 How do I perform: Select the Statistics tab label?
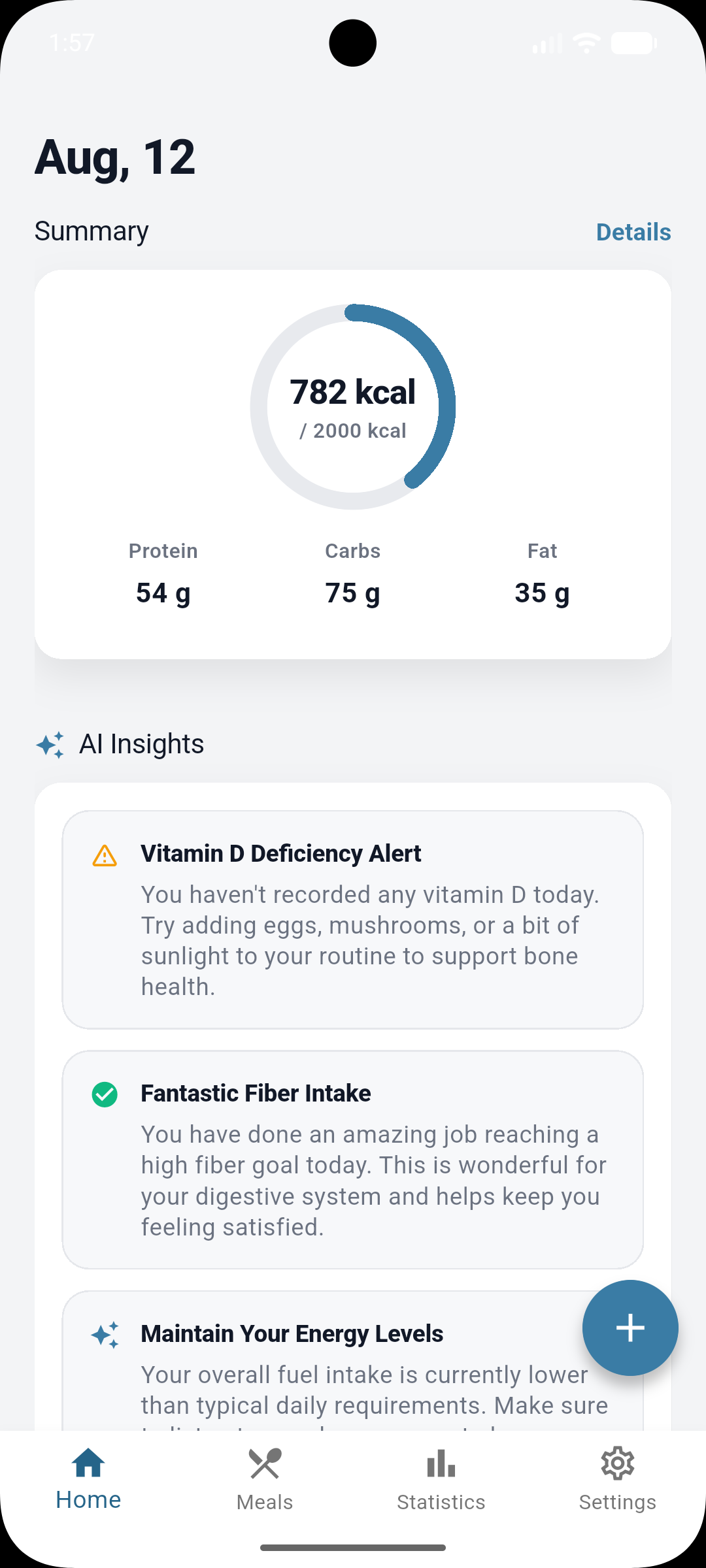tap(441, 1502)
